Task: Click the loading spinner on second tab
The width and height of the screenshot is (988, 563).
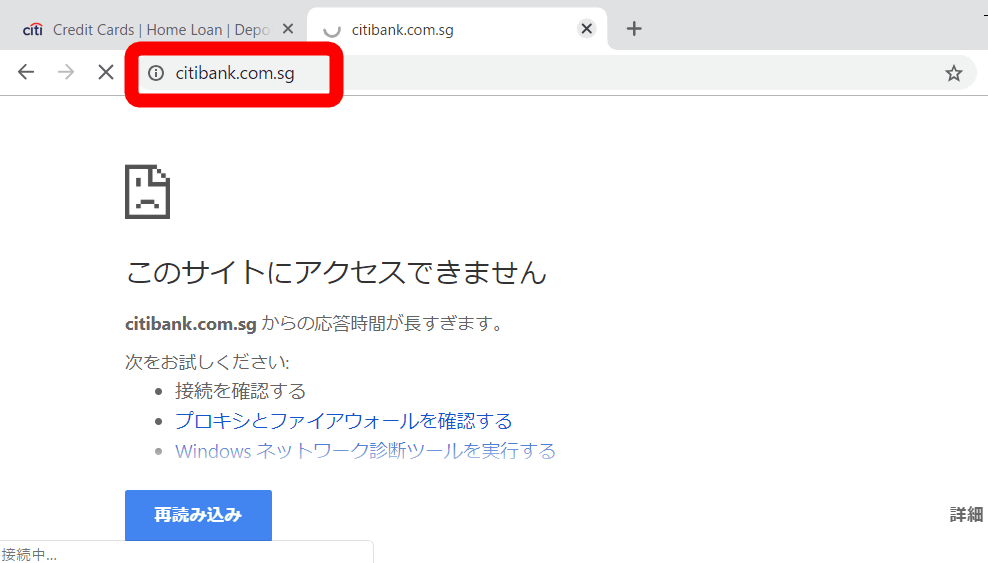Action: click(x=331, y=30)
